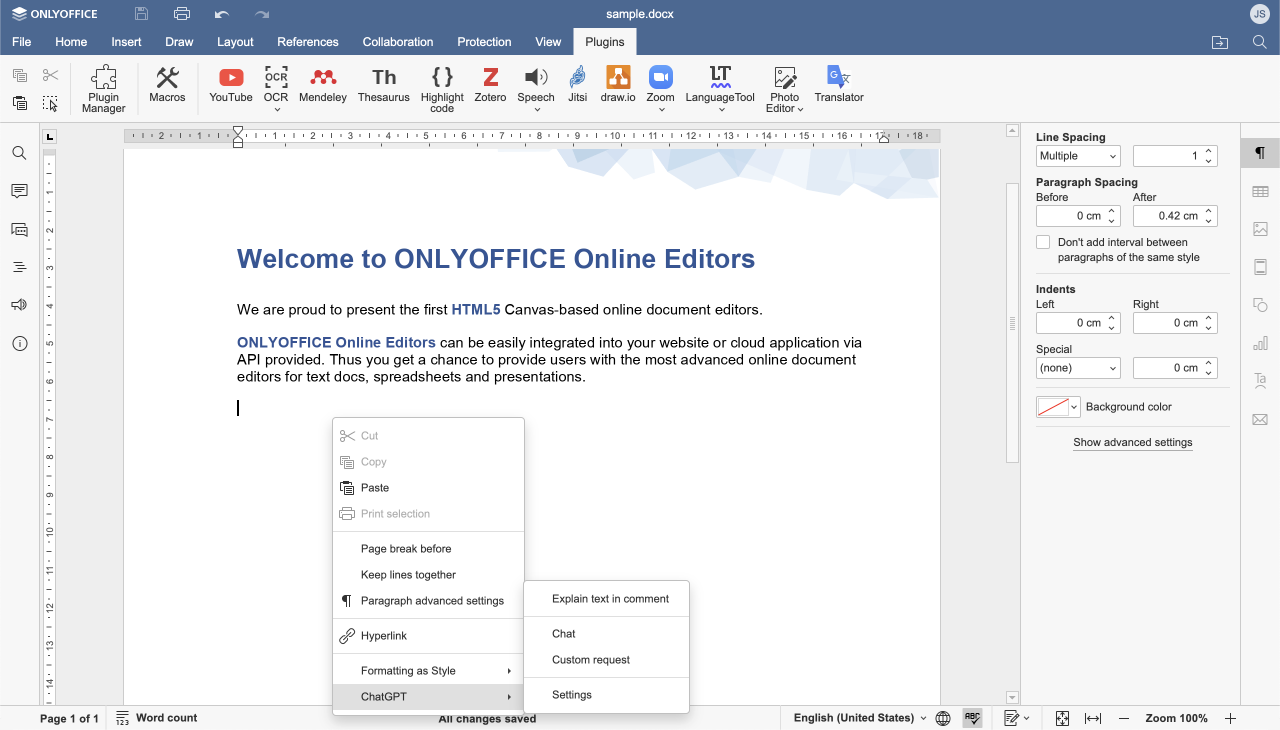Viewport: 1280px width, 730px height.
Task: Open the Shape settings right panel icon
Action: 1260,305
